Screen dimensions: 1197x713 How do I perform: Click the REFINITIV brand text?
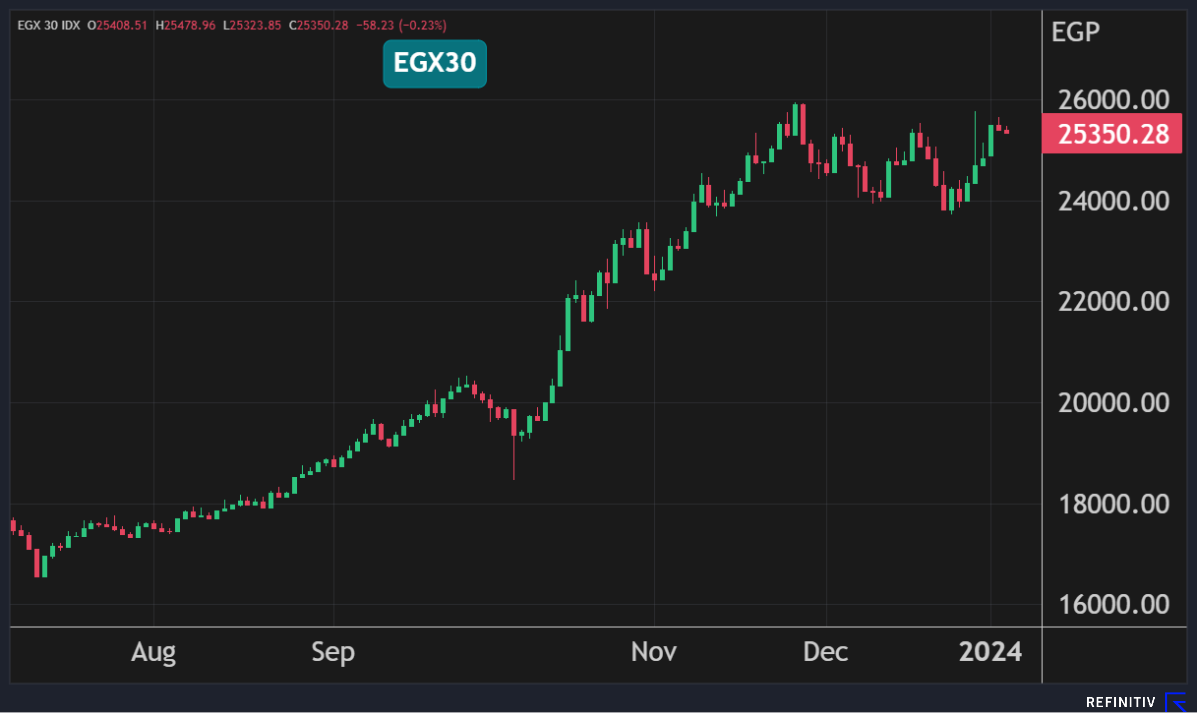click(x=1122, y=703)
